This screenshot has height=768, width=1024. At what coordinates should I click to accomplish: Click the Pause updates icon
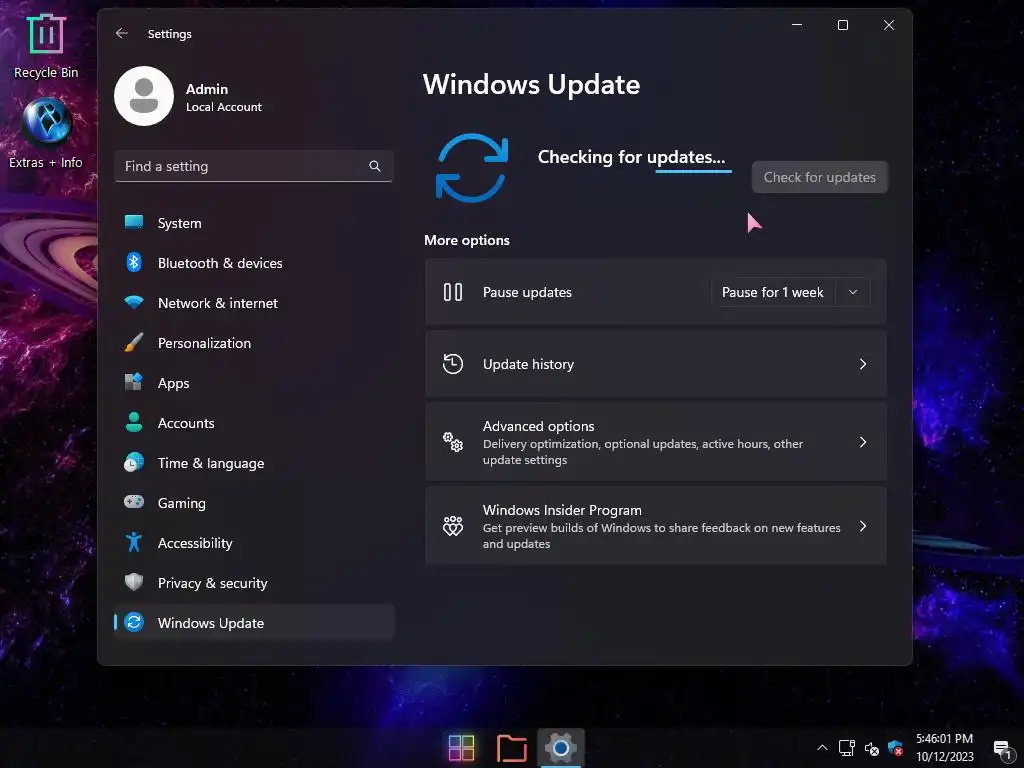(x=453, y=292)
